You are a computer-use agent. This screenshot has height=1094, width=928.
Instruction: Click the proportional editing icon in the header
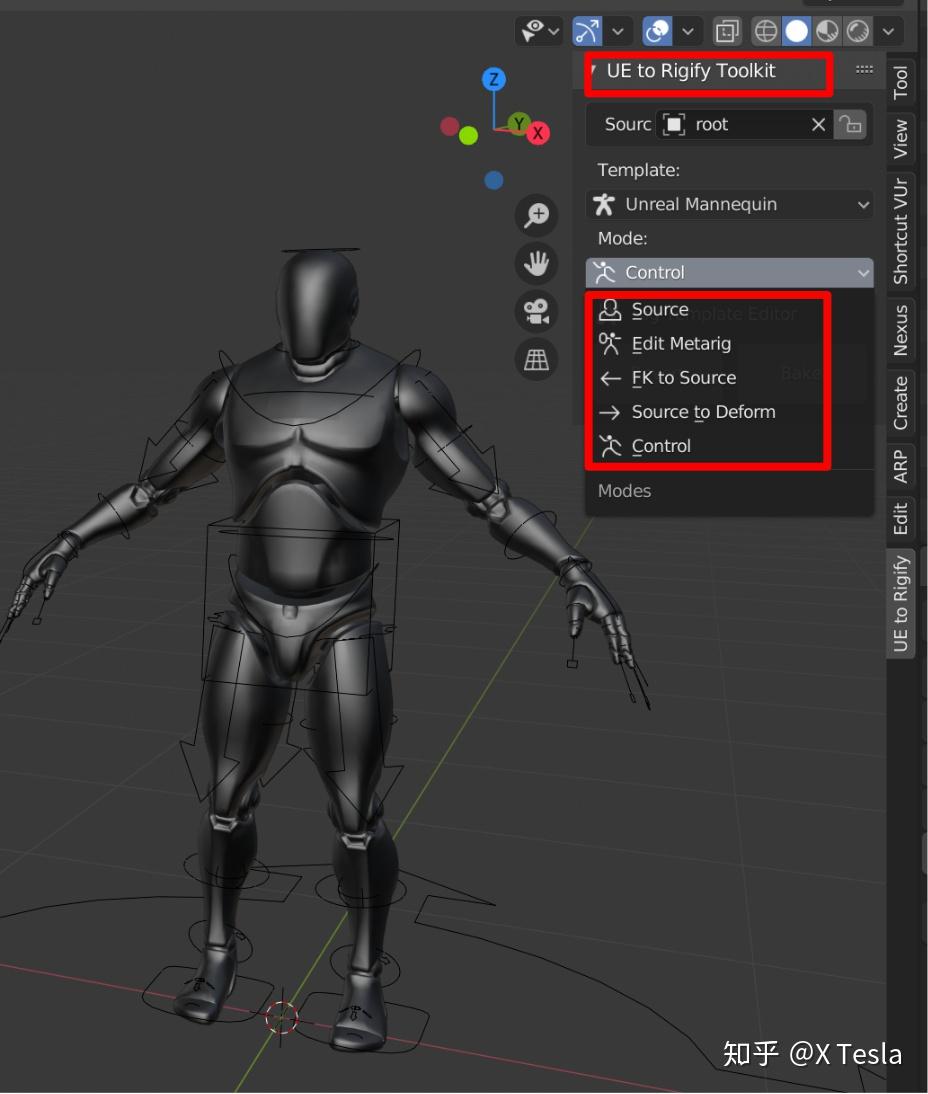(x=657, y=31)
